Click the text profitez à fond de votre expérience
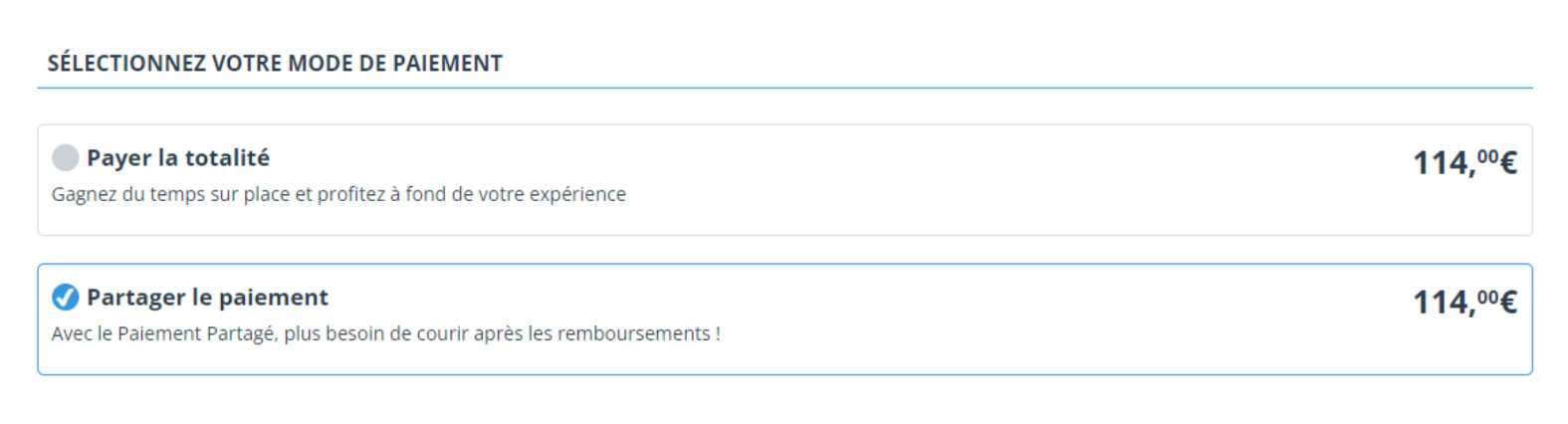The image size is (1568, 424). pyautogui.click(x=471, y=194)
